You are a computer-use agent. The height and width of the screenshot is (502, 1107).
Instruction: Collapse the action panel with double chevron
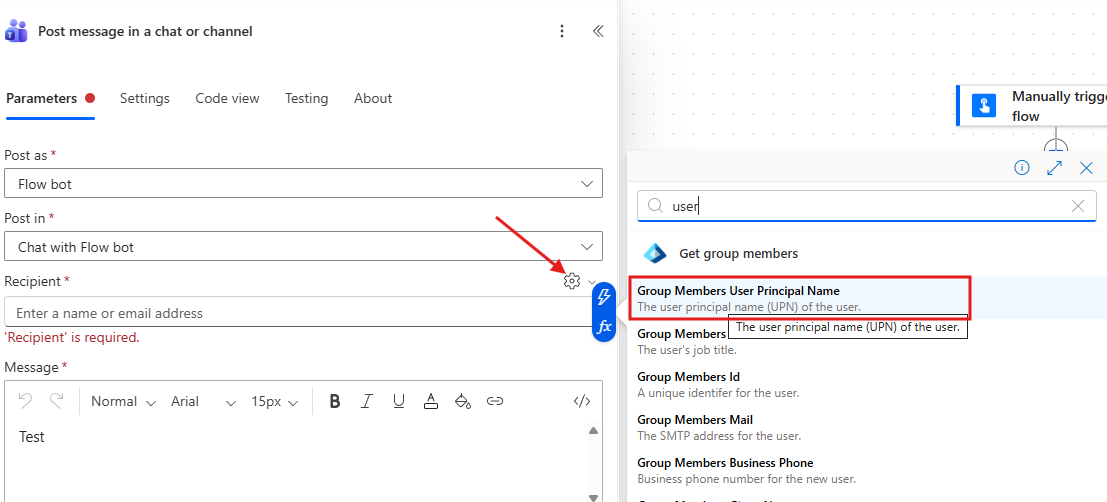click(598, 31)
